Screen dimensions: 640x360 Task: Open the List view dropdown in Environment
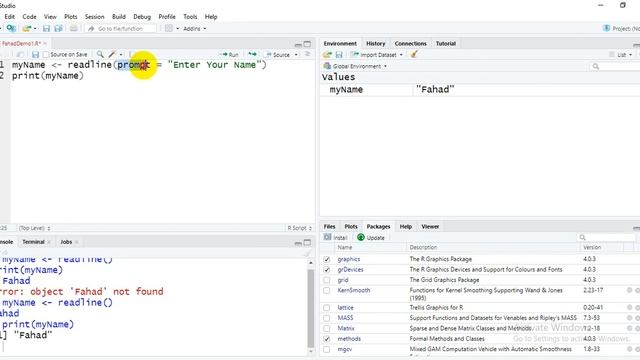[621, 54]
